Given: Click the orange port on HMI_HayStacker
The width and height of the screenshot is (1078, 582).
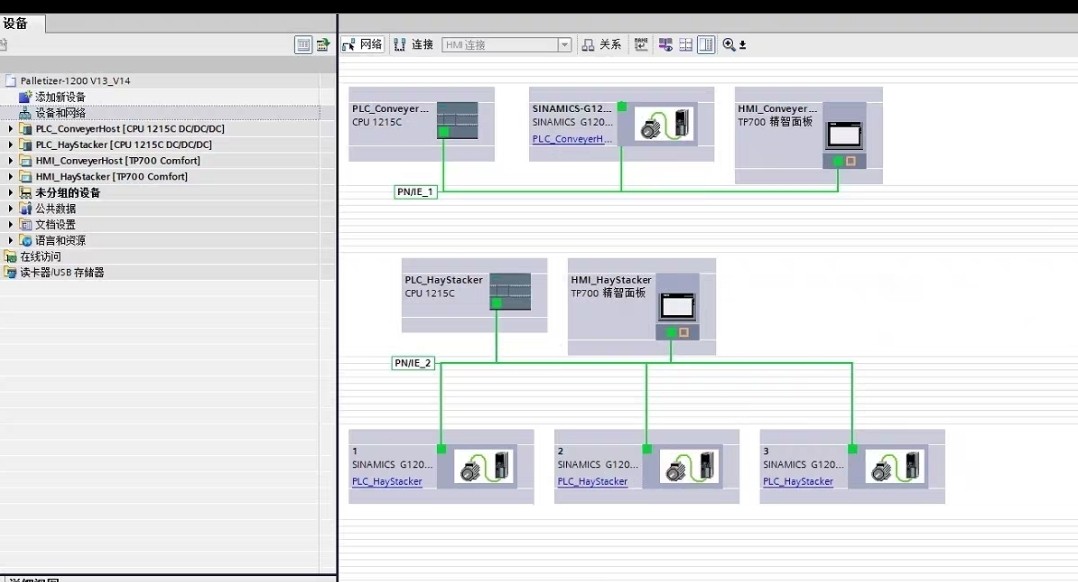Looking at the screenshot, I should point(683,333).
